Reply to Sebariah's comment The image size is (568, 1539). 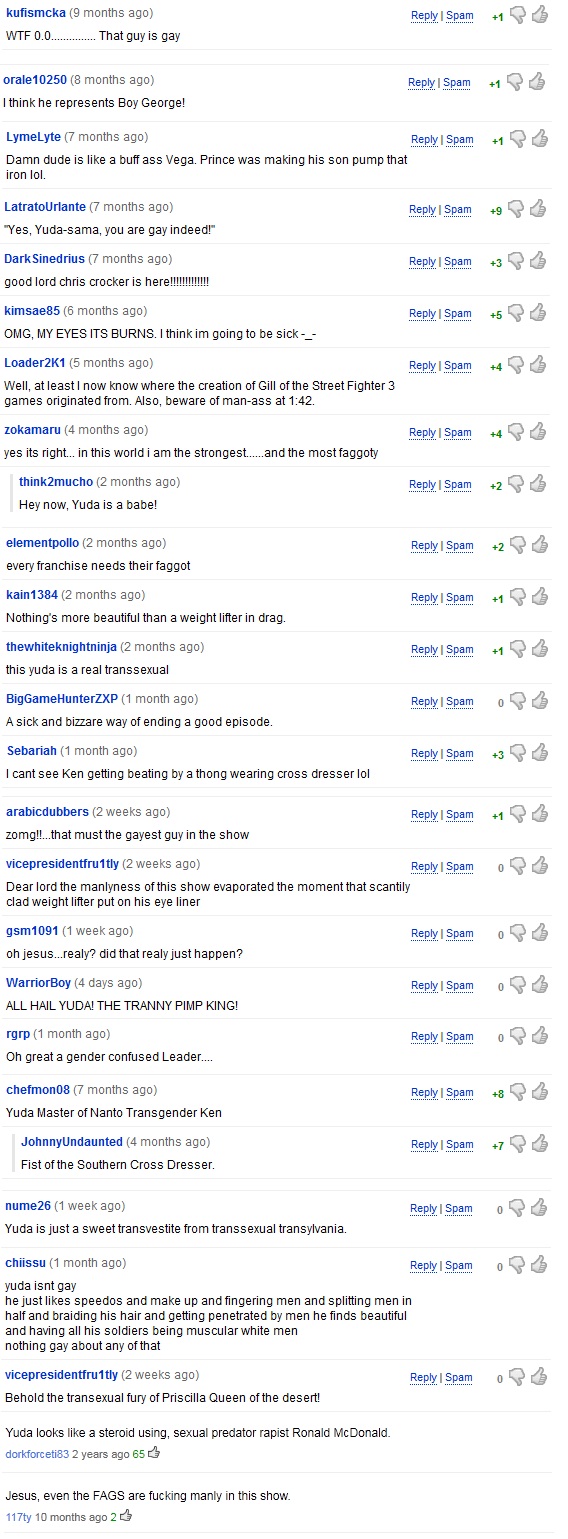click(424, 754)
